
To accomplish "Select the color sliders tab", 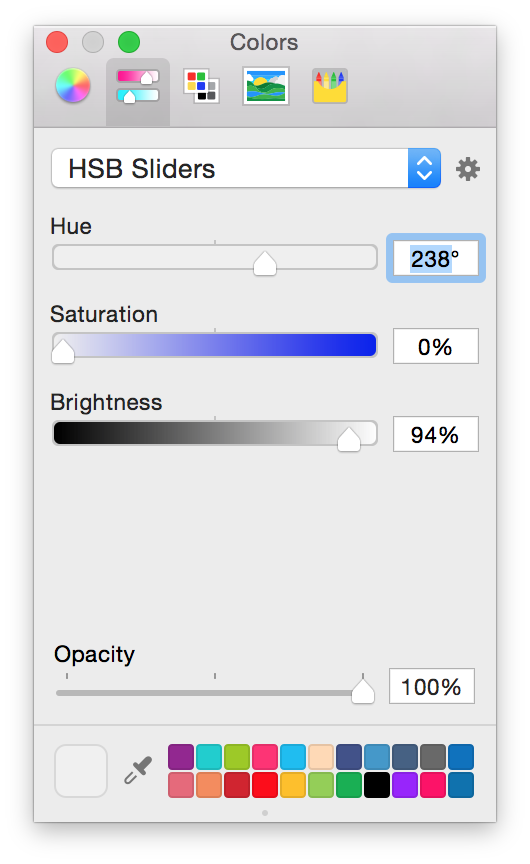I will click(138, 87).
